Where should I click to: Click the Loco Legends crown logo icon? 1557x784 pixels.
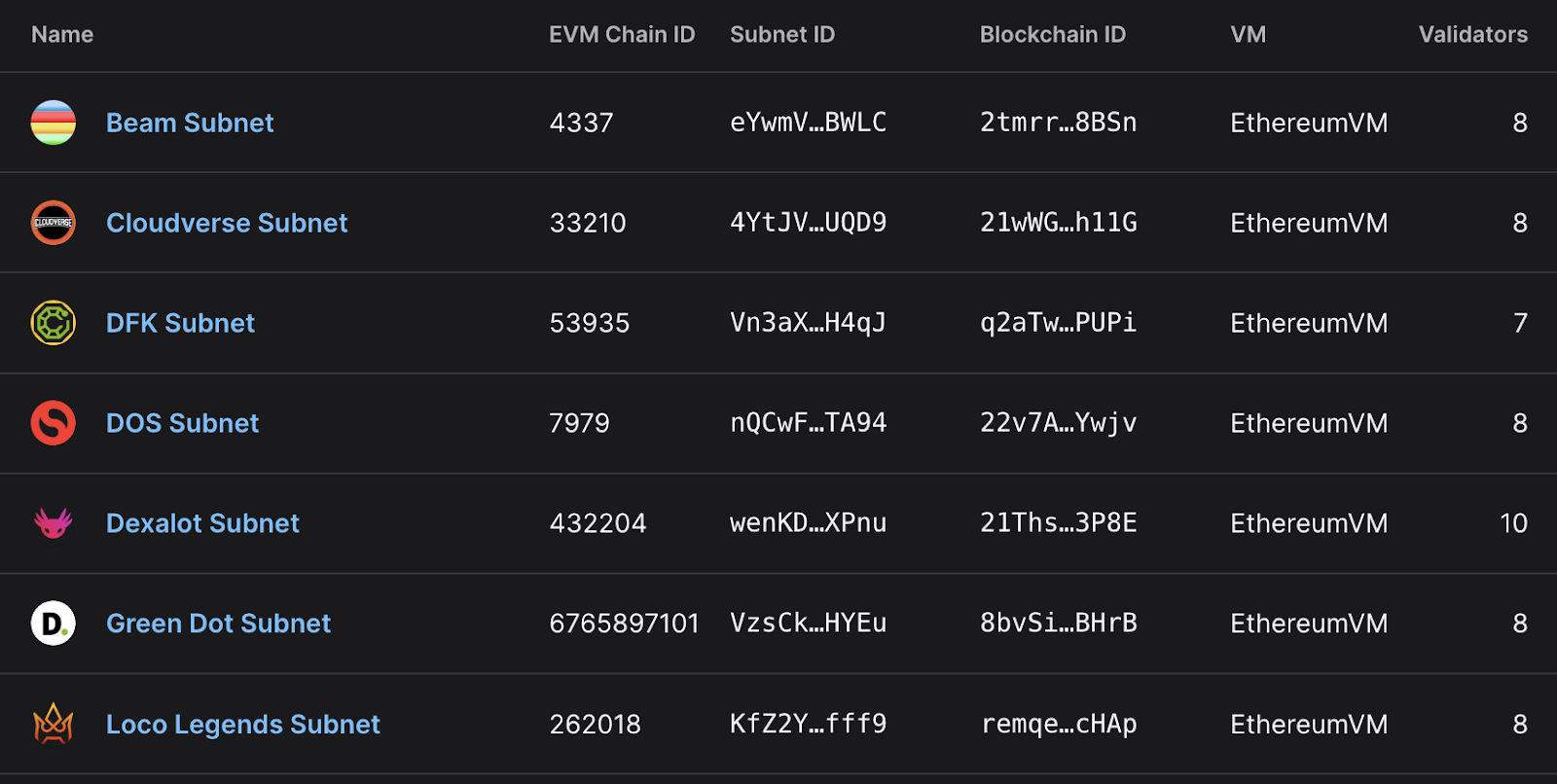point(54,724)
